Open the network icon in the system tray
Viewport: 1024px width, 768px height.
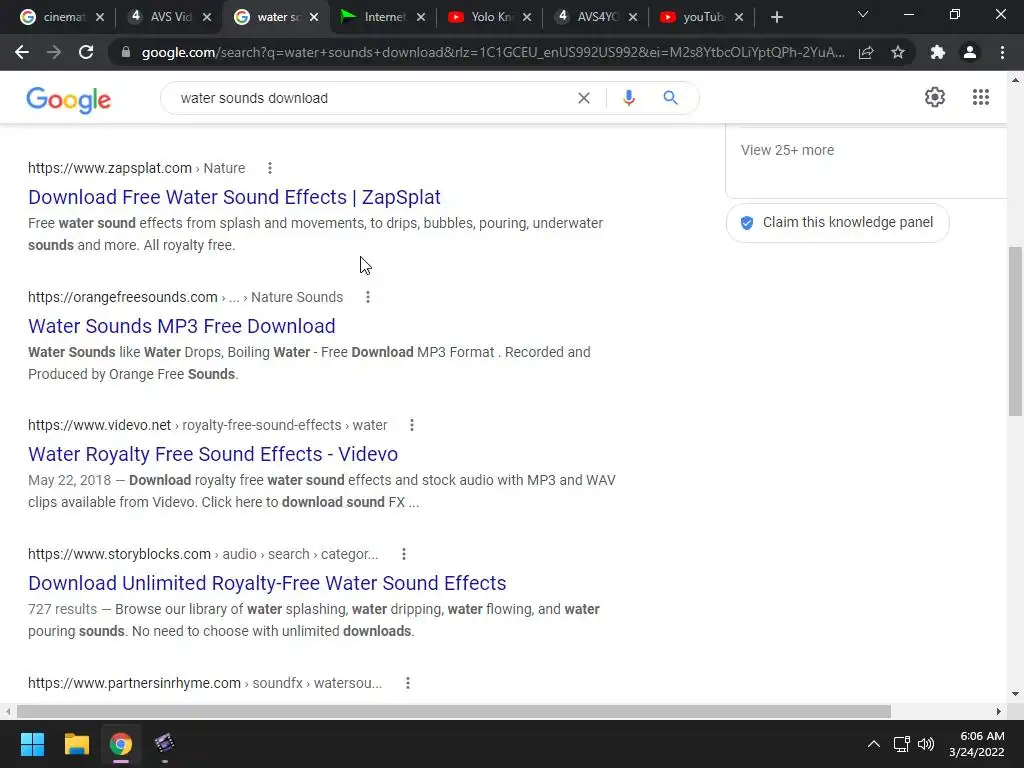[901, 744]
